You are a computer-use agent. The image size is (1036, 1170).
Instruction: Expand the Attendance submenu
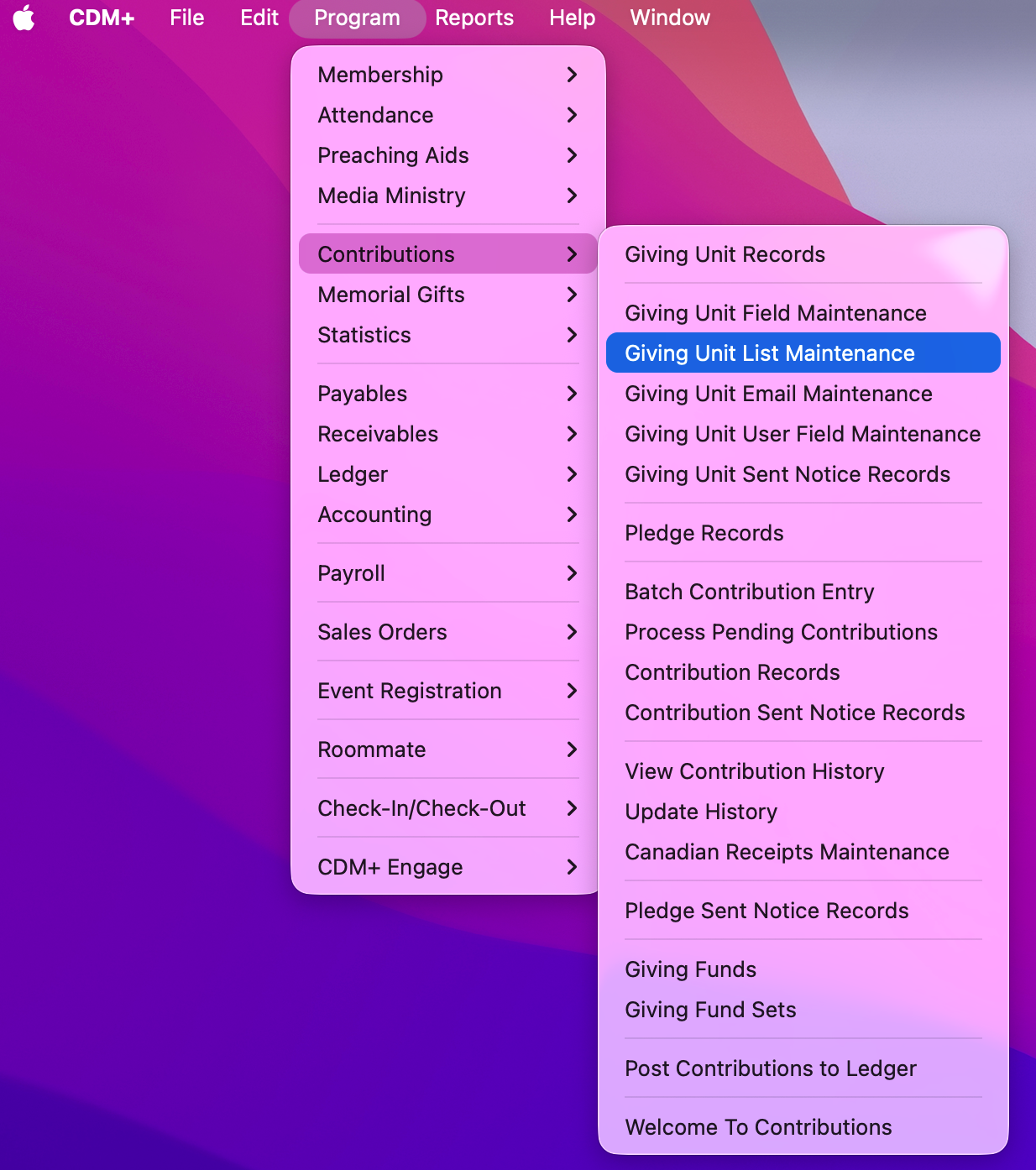click(448, 115)
